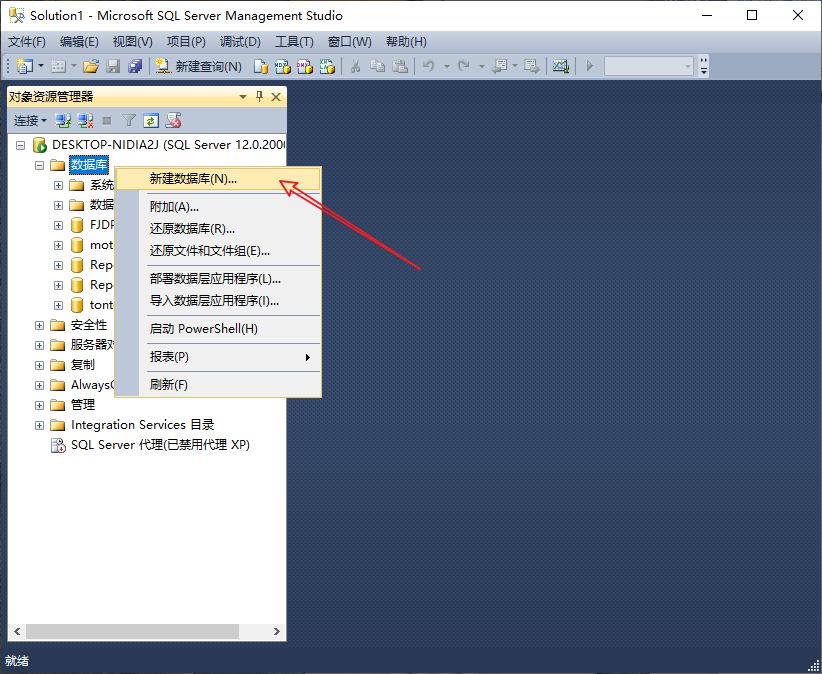Open the 报表(P) submenu
822x674 pixels.
[x=218, y=356]
